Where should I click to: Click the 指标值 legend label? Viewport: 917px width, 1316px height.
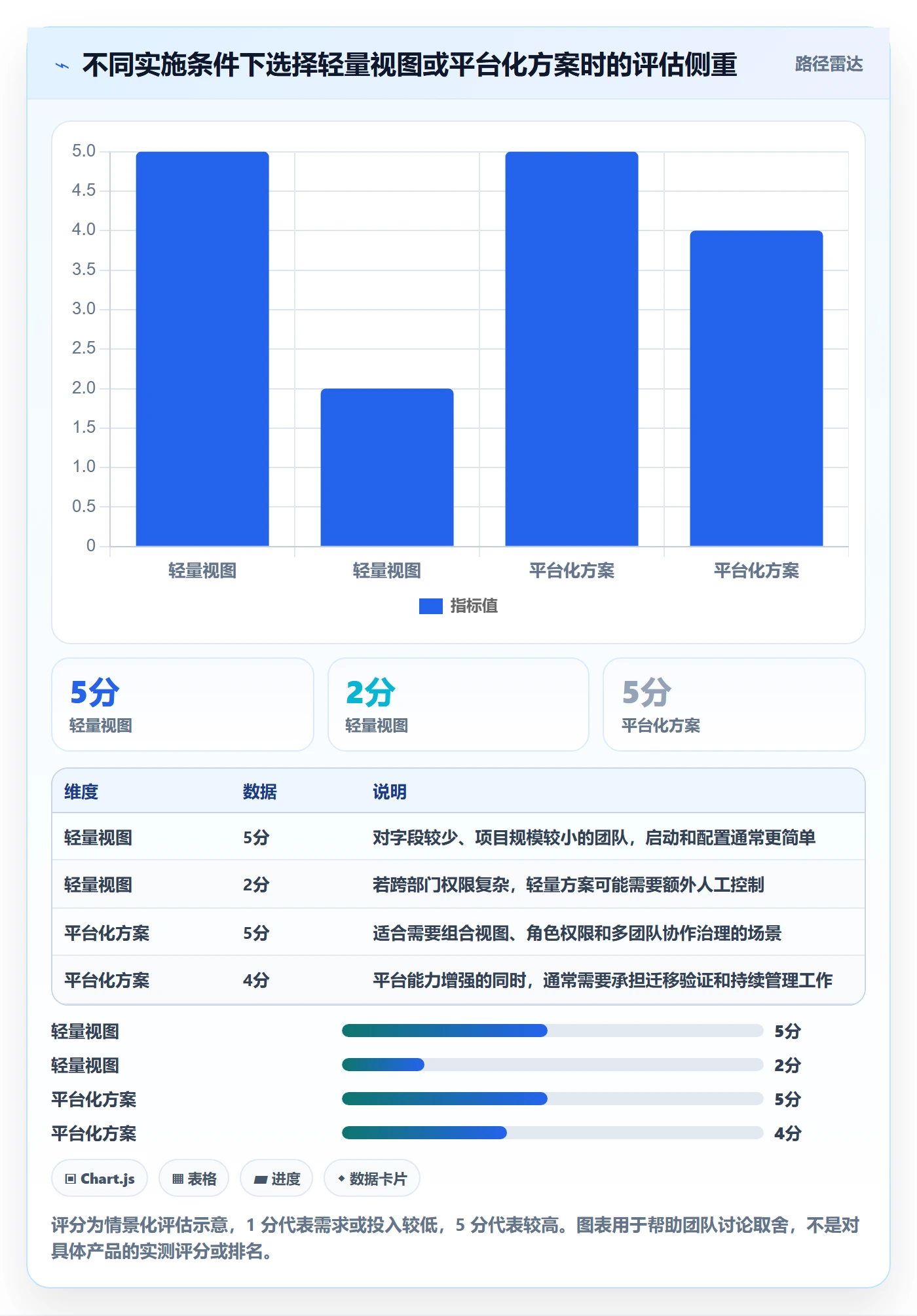point(474,606)
